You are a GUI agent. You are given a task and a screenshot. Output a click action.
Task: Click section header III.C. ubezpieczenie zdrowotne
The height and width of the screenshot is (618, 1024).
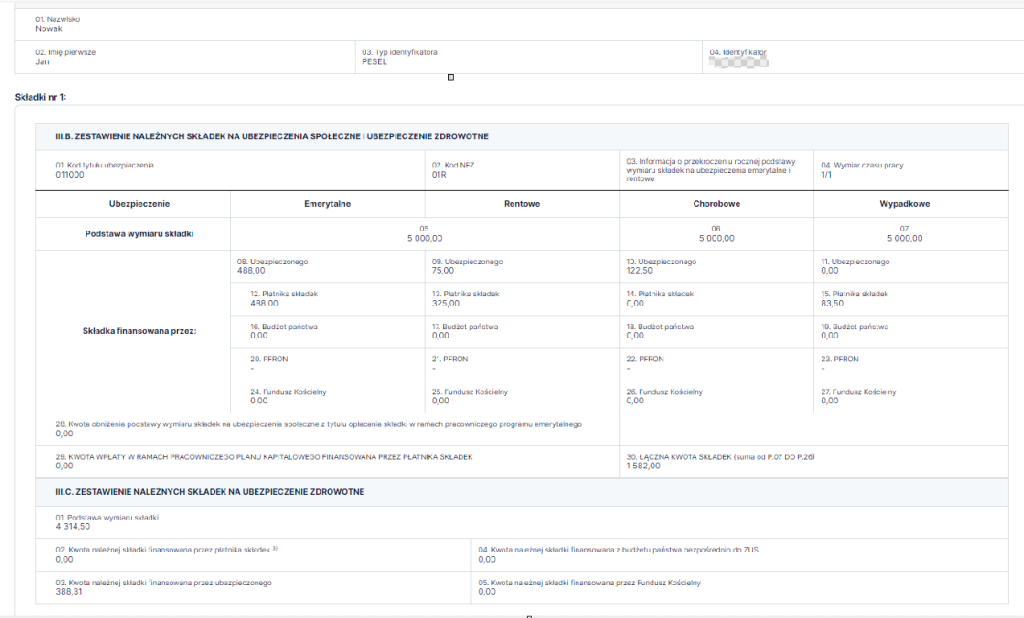click(209, 492)
